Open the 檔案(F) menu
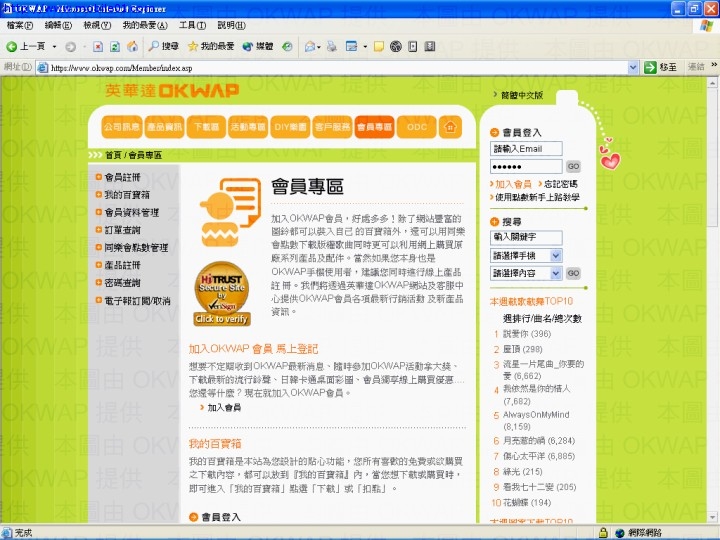Image resolution: width=720 pixels, height=540 pixels. pyautogui.click(x=19, y=25)
